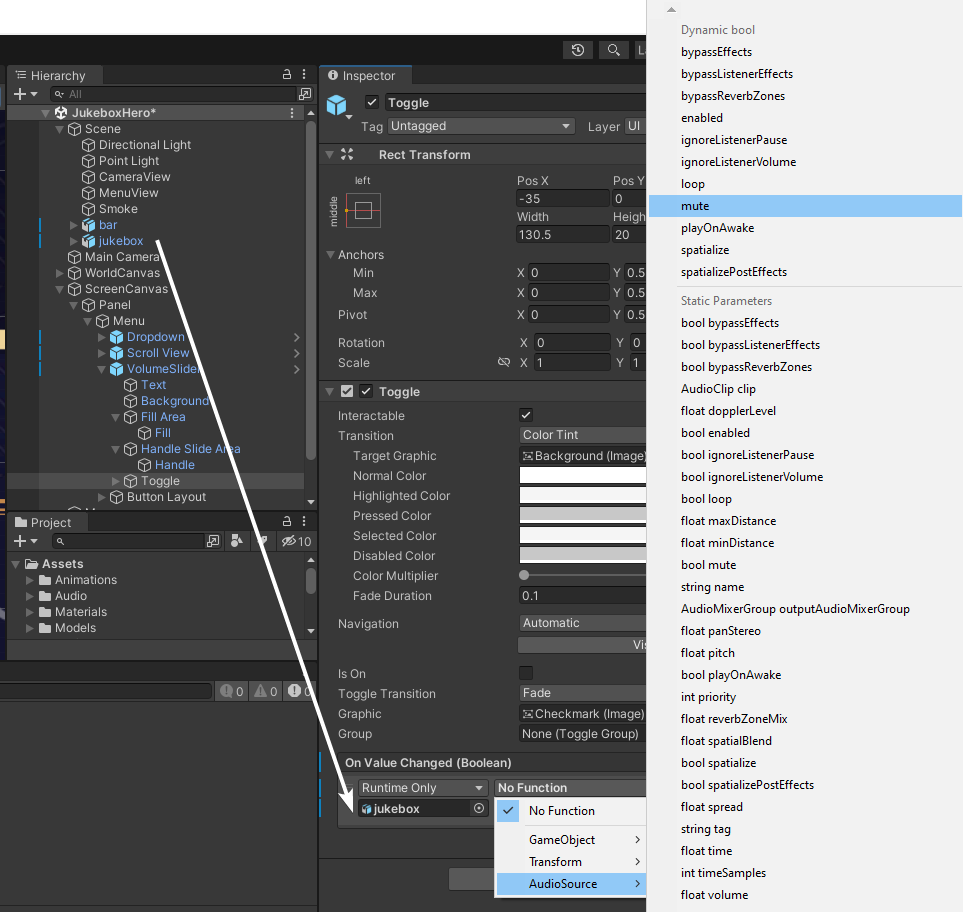This screenshot has height=912, width=963.
Task: Click the Pressed Color swatch
Action: click(x=582, y=515)
